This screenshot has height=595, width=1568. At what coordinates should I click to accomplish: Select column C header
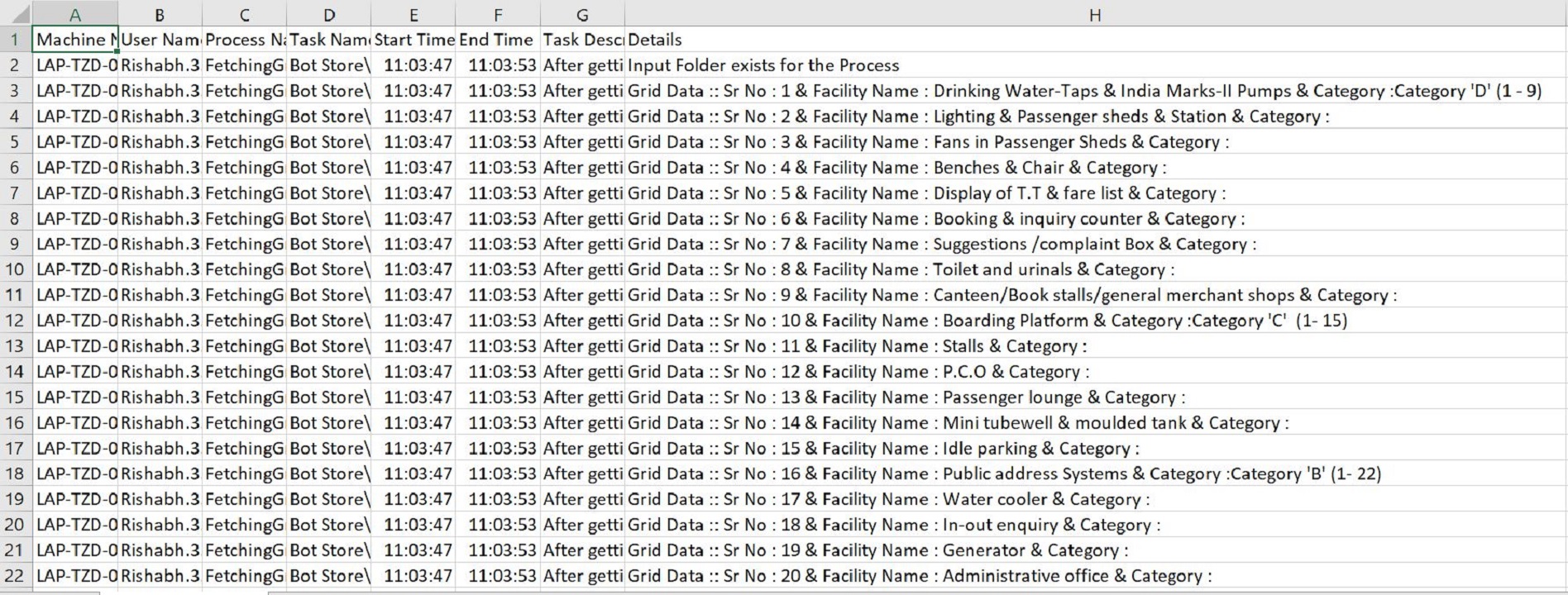pyautogui.click(x=244, y=15)
